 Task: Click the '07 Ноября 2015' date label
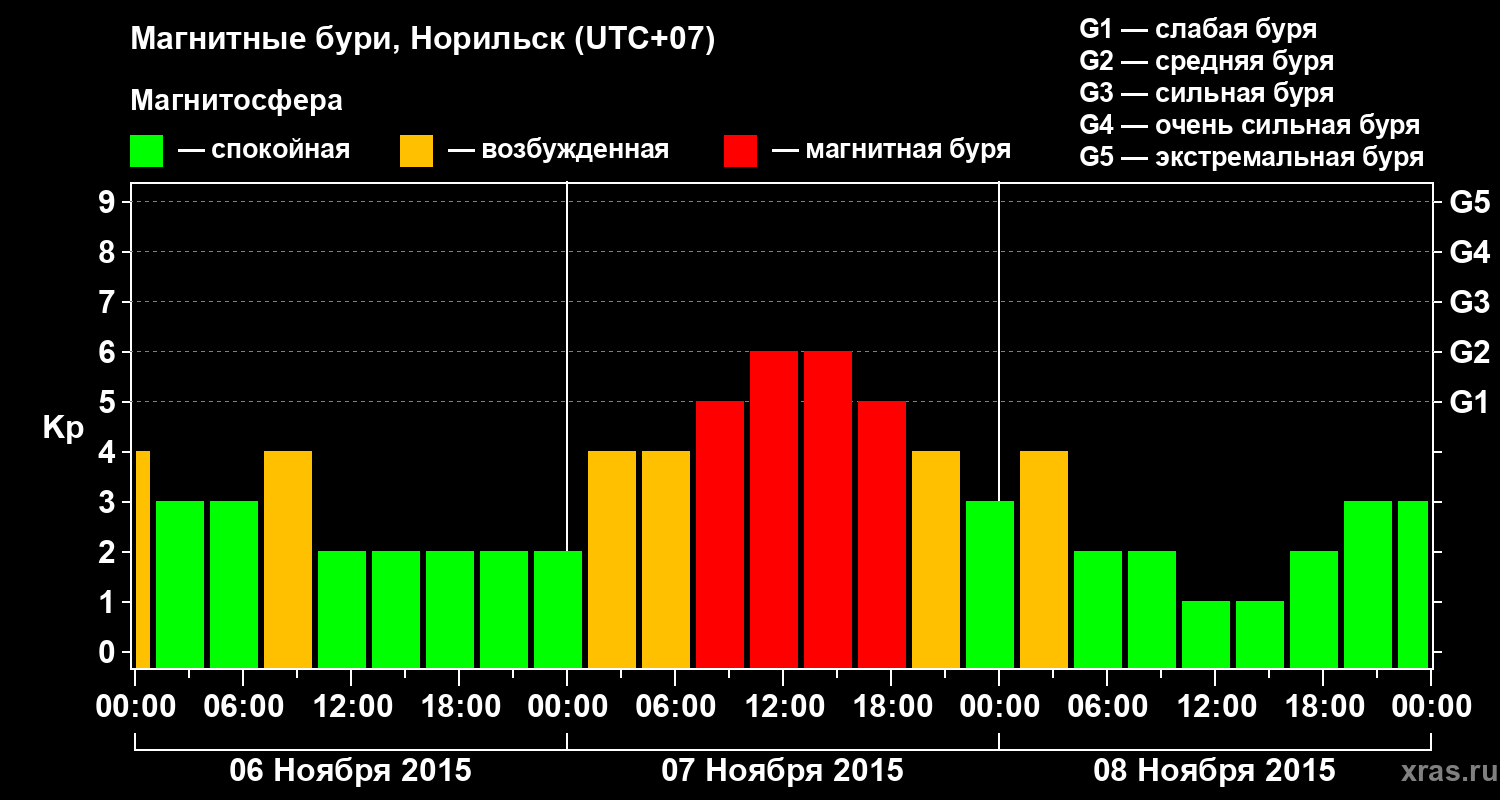coord(782,771)
